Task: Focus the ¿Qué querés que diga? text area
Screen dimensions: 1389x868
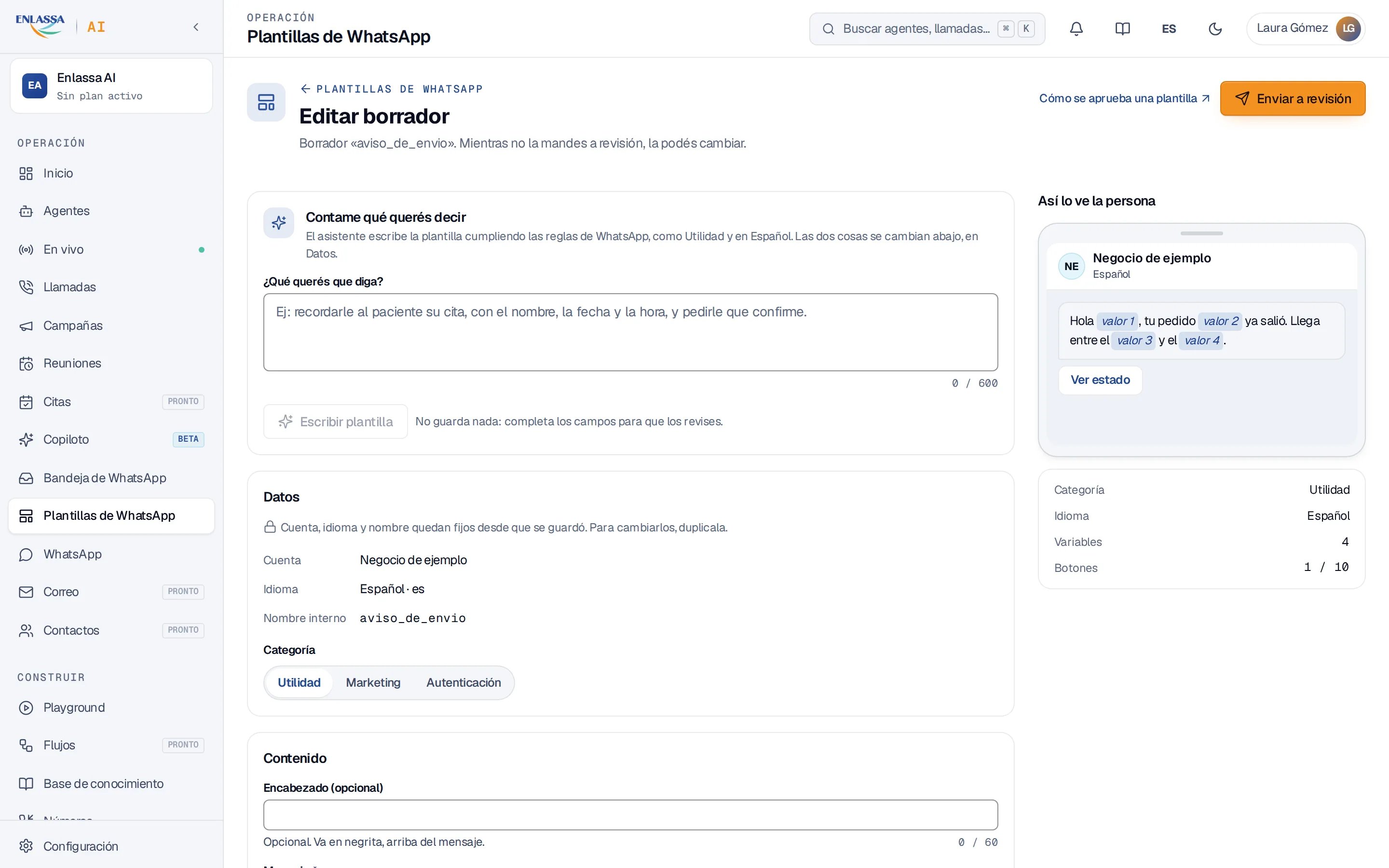Action: pos(630,332)
